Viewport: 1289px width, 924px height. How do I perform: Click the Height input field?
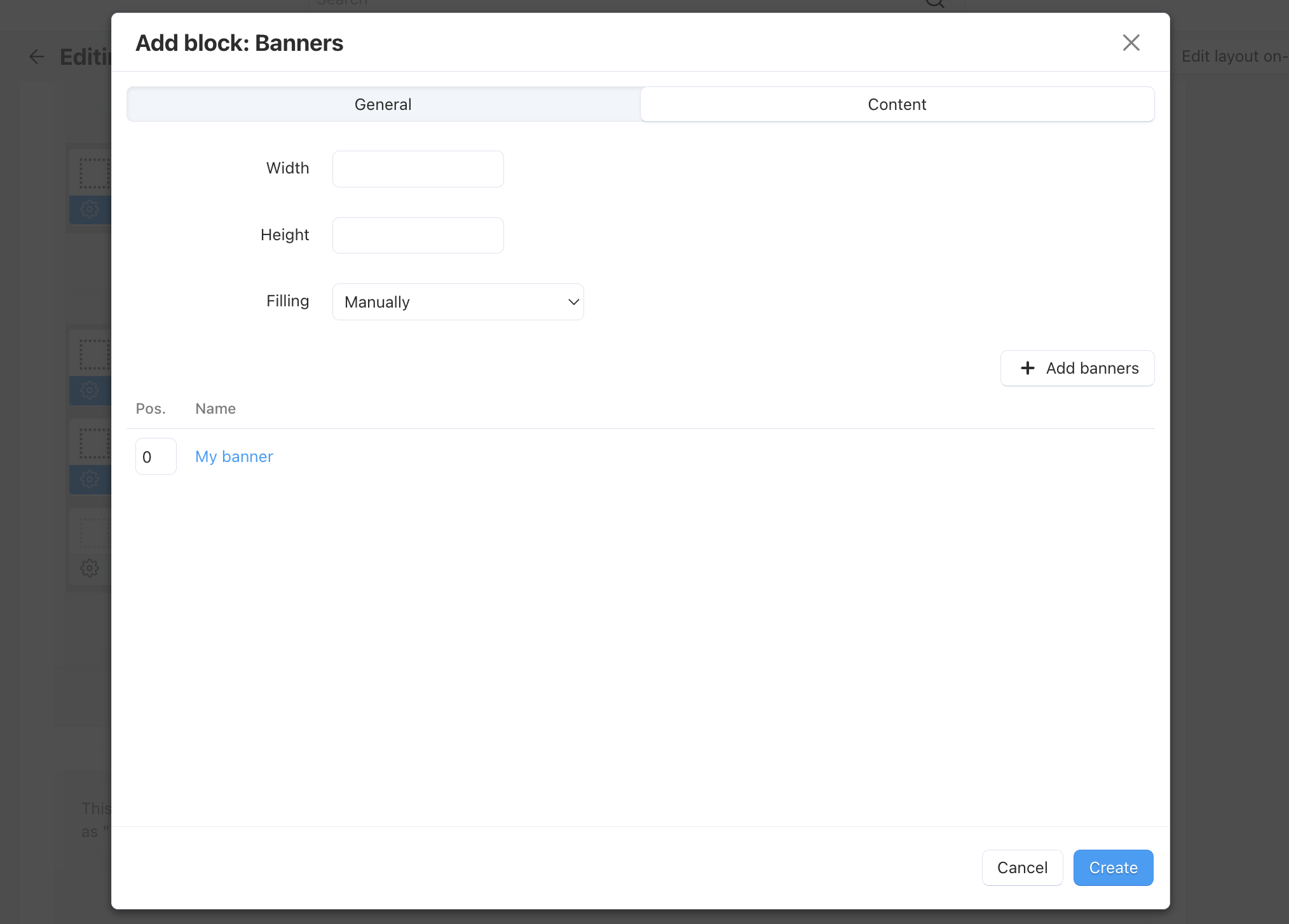[418, 236]
